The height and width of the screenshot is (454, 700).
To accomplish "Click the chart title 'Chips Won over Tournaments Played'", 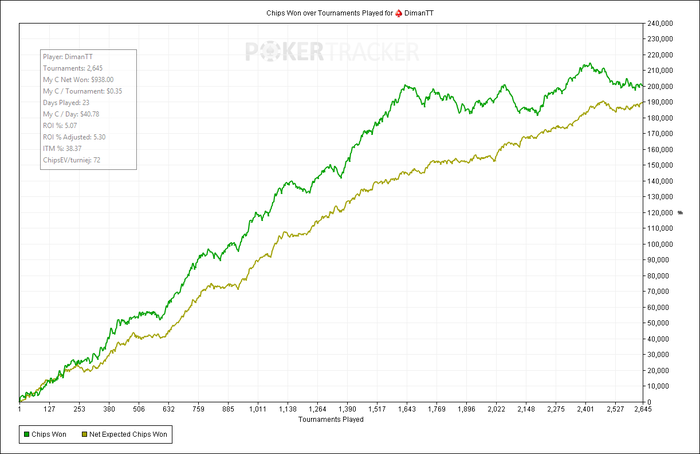I will [325, 13].
